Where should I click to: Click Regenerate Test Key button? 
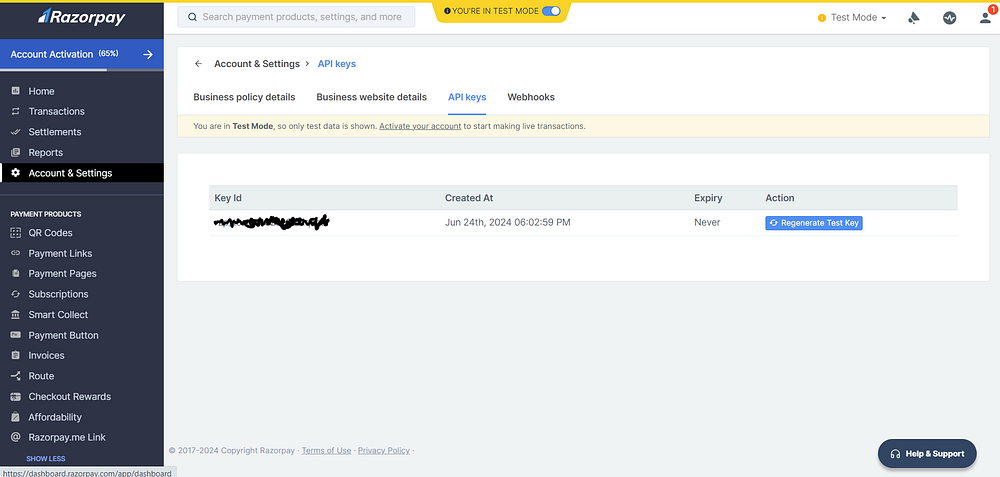(x=814, y=223)
